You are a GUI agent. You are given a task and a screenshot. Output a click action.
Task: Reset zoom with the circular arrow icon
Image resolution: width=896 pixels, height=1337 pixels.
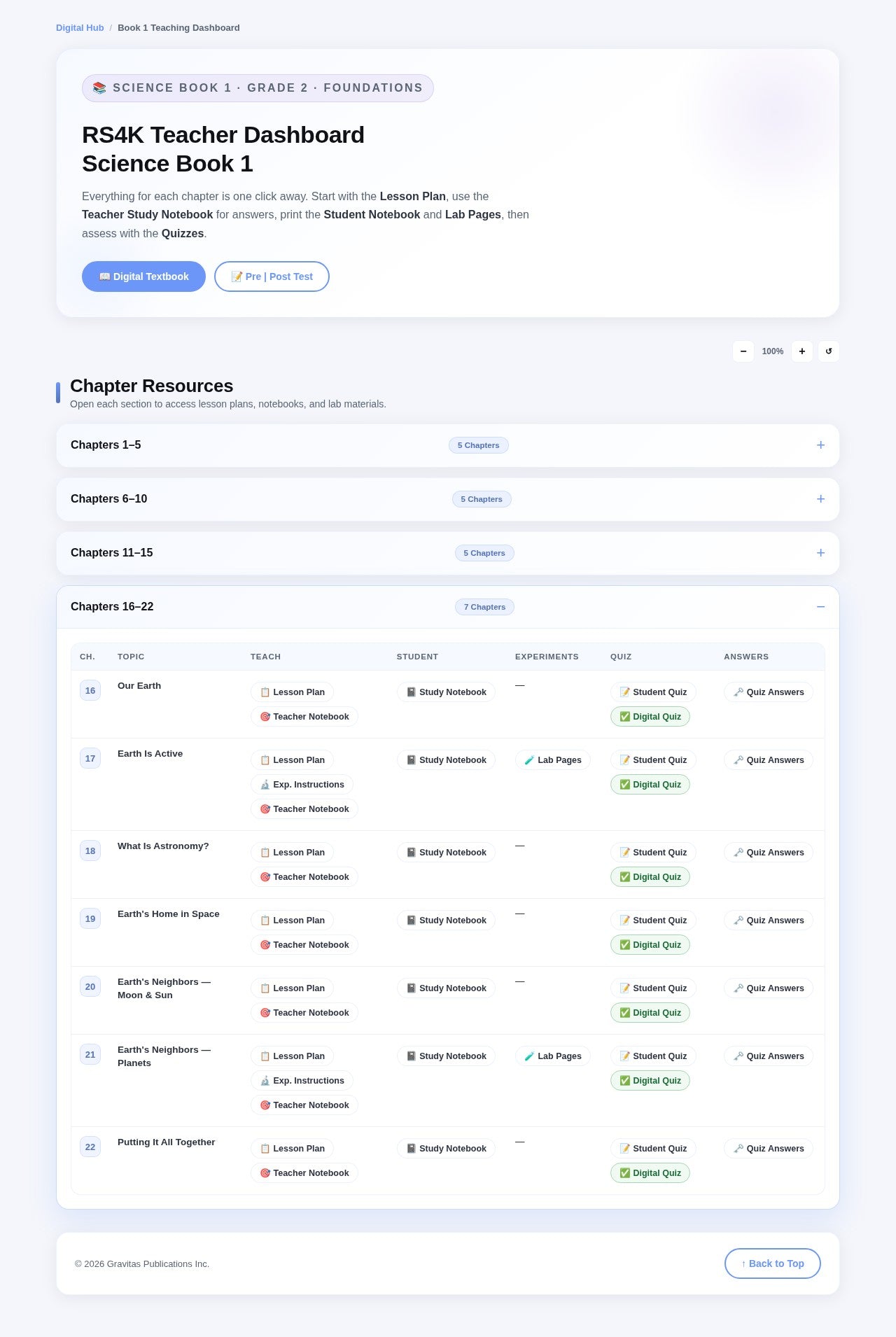pyautogui.click(x=829, y=351)
